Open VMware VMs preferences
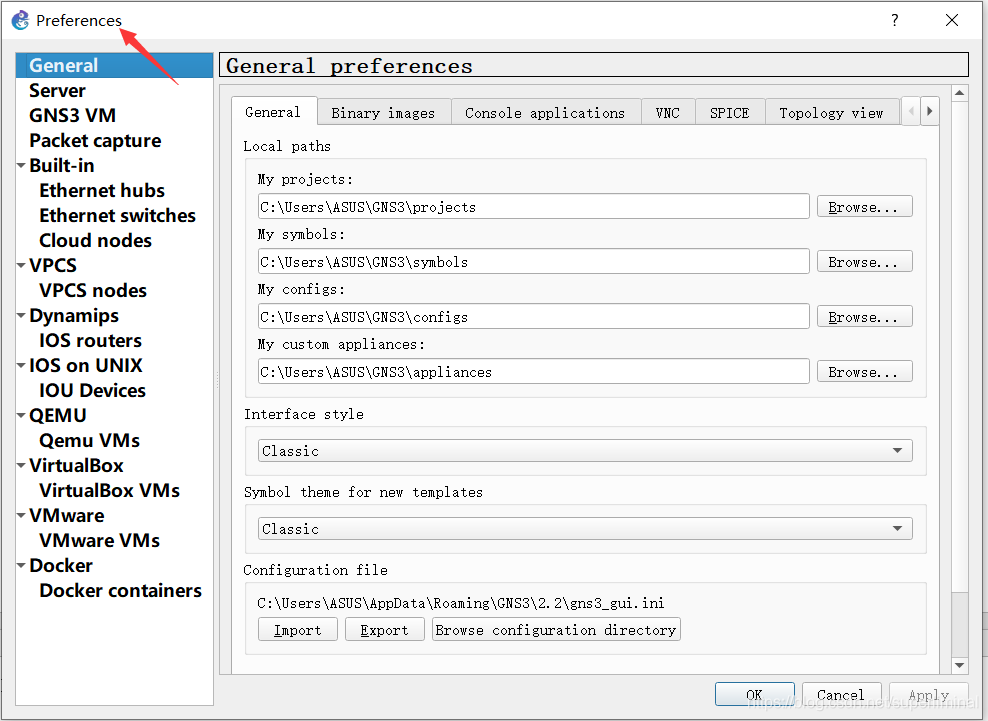This screenshot has width=988, height=721. coord(100,541)
